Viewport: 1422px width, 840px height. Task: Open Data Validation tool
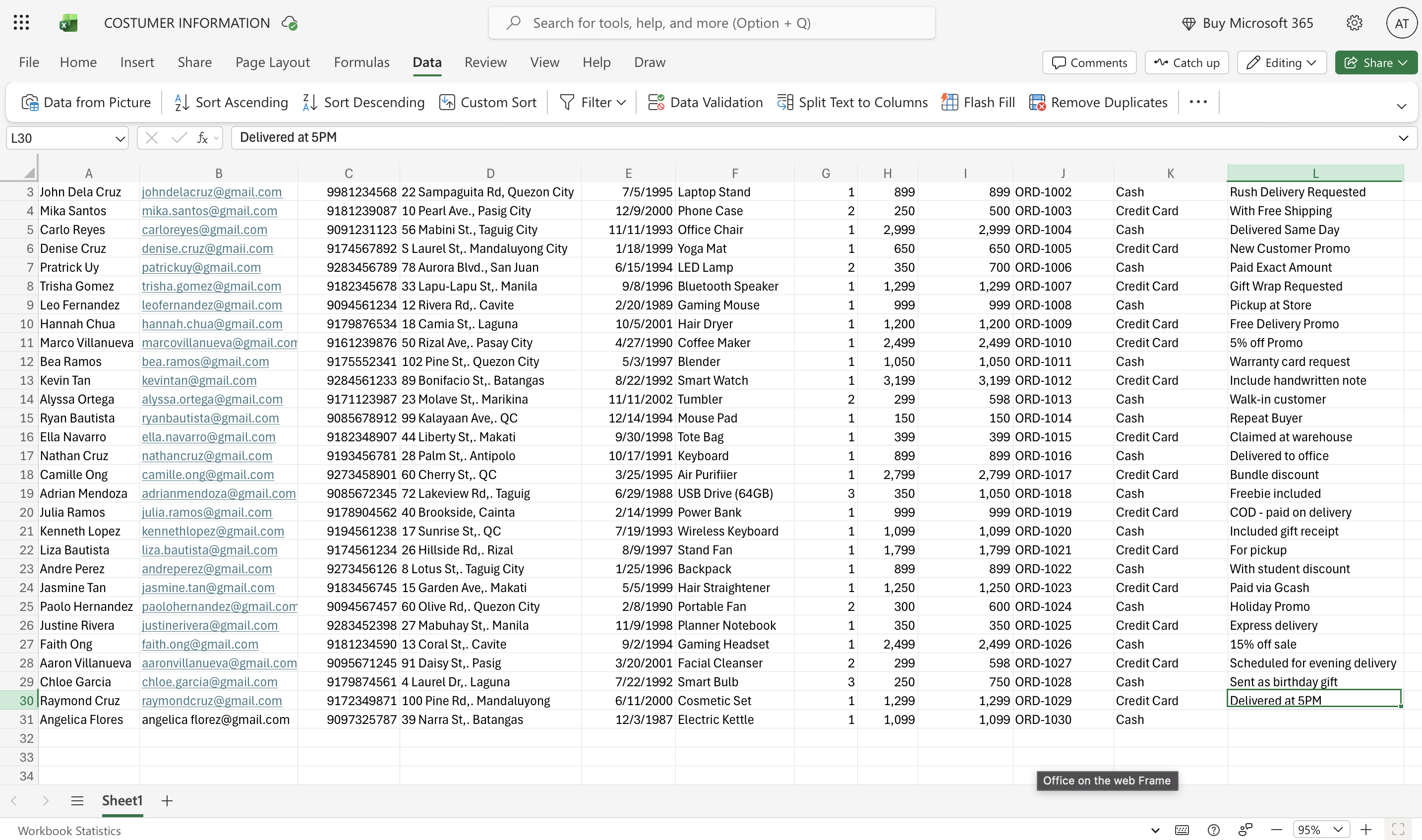(705, 103)
